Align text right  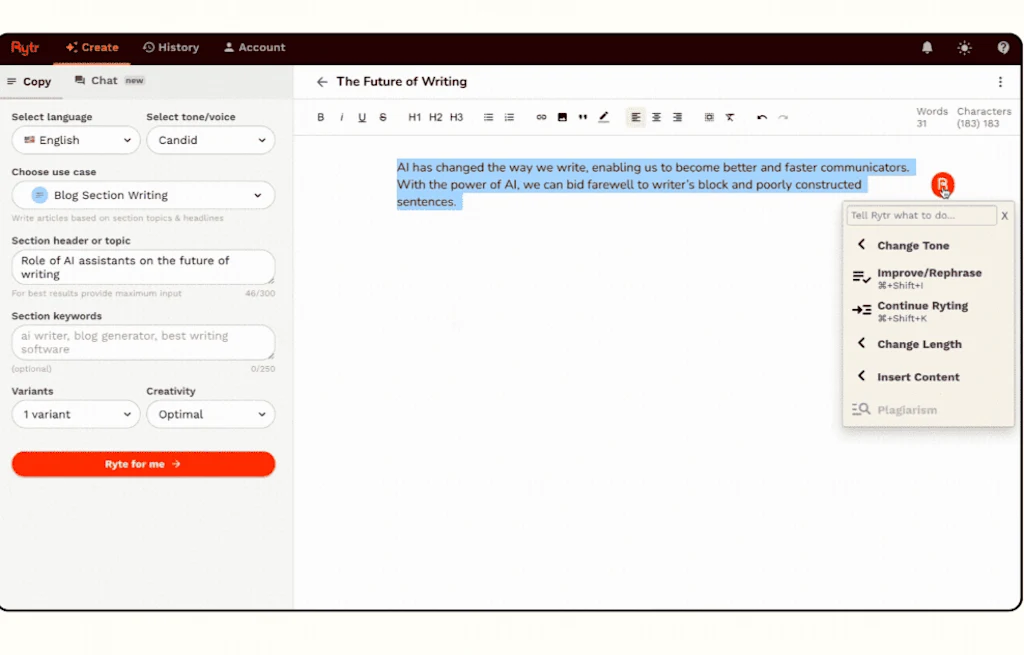click(677, 117)
